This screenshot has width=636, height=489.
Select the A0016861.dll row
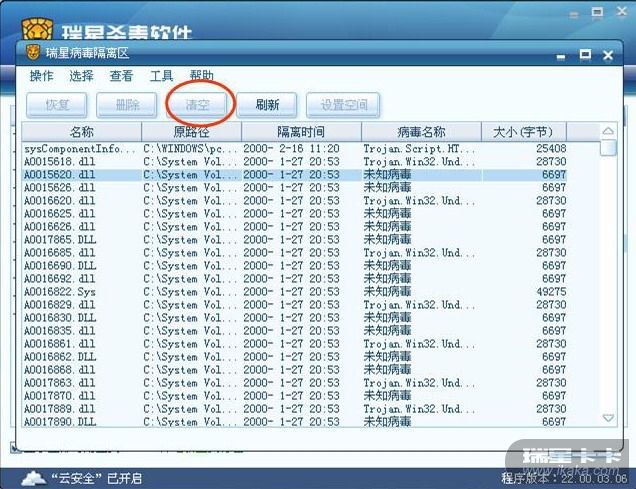(294, 343)
